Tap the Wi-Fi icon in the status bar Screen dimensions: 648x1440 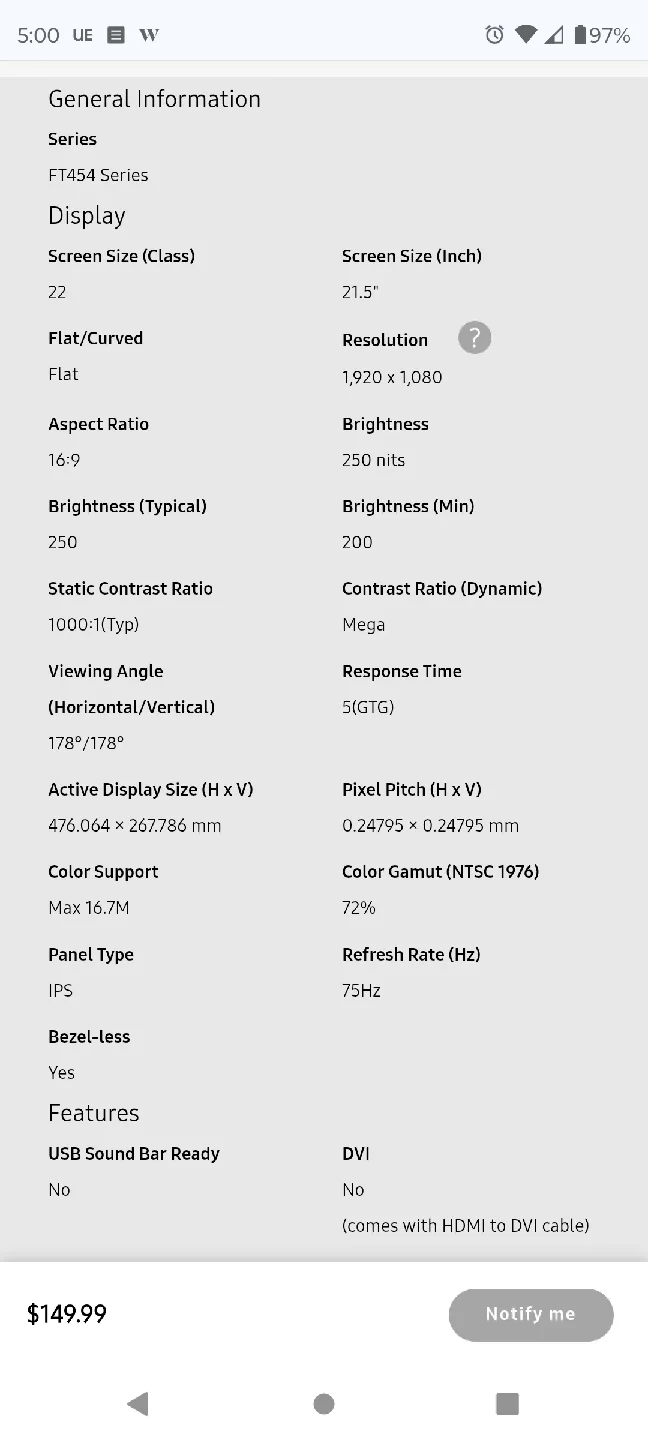click(x=525, y=34)
